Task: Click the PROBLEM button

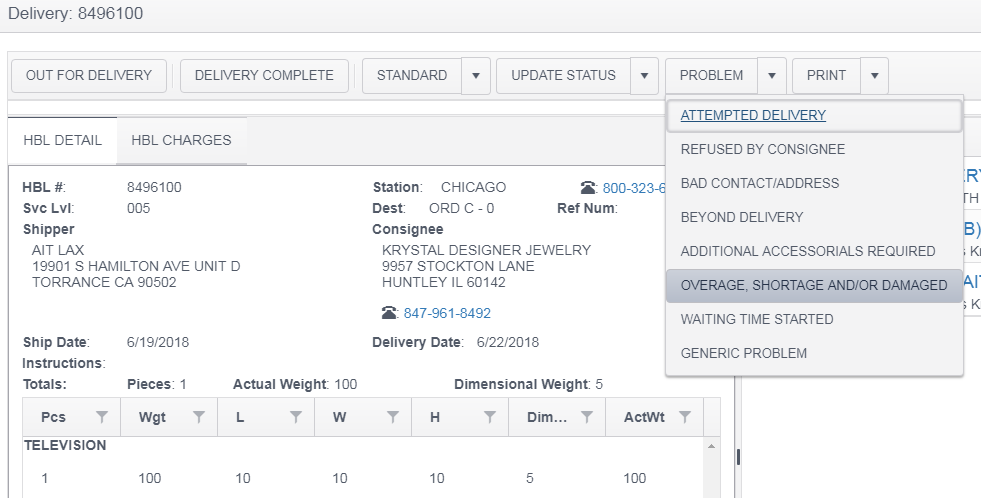Action: [711, 76]
